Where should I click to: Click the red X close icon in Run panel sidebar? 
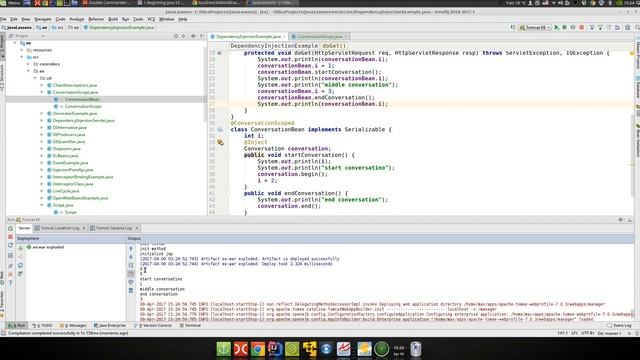point(10,274)
